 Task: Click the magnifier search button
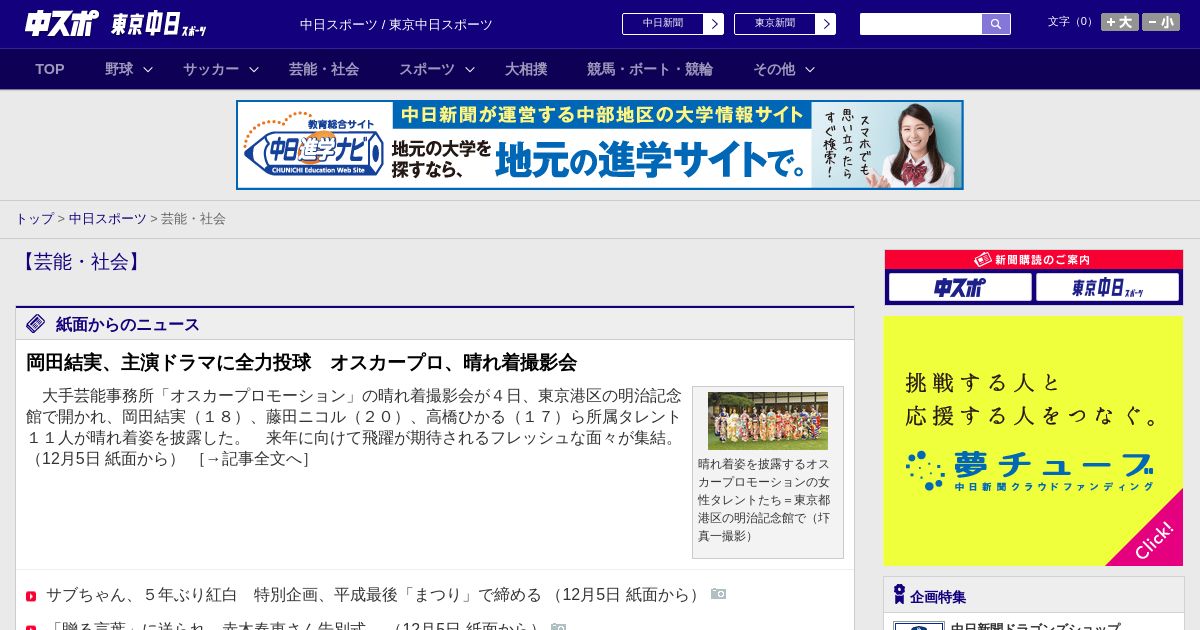click(996, 24)
